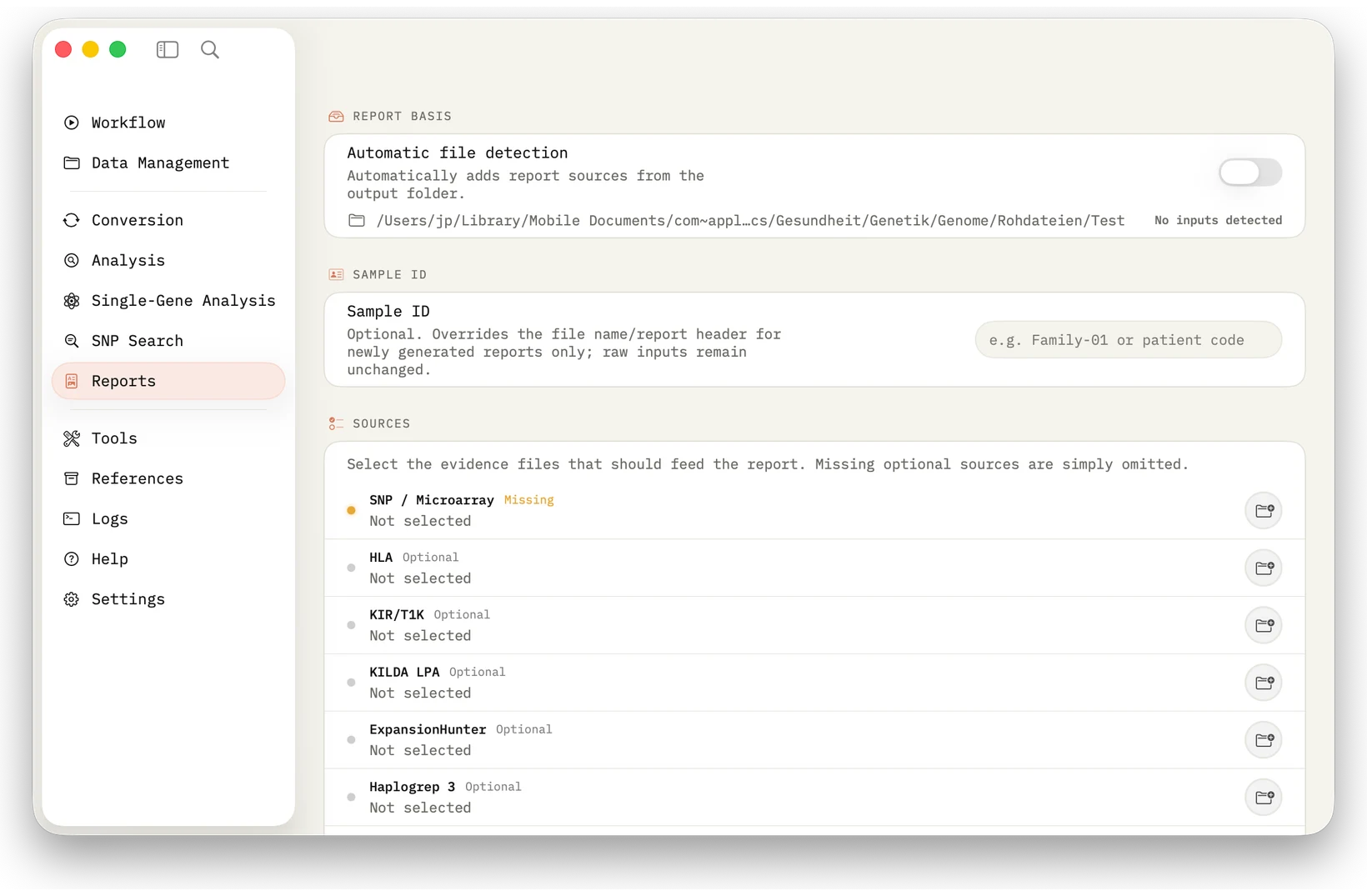
Task: Choose file for SNP / Microarray source
Action: coord(1264,510)
